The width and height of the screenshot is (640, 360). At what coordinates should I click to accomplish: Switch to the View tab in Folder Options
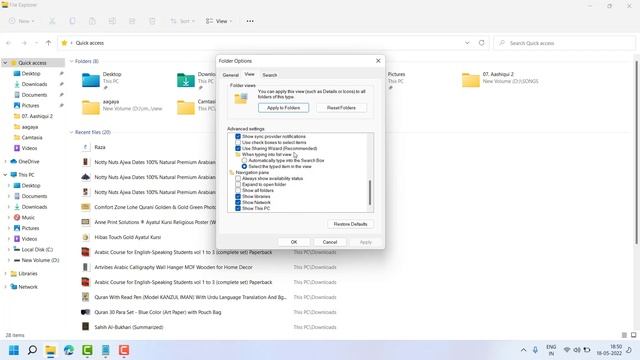coord(249,74)
